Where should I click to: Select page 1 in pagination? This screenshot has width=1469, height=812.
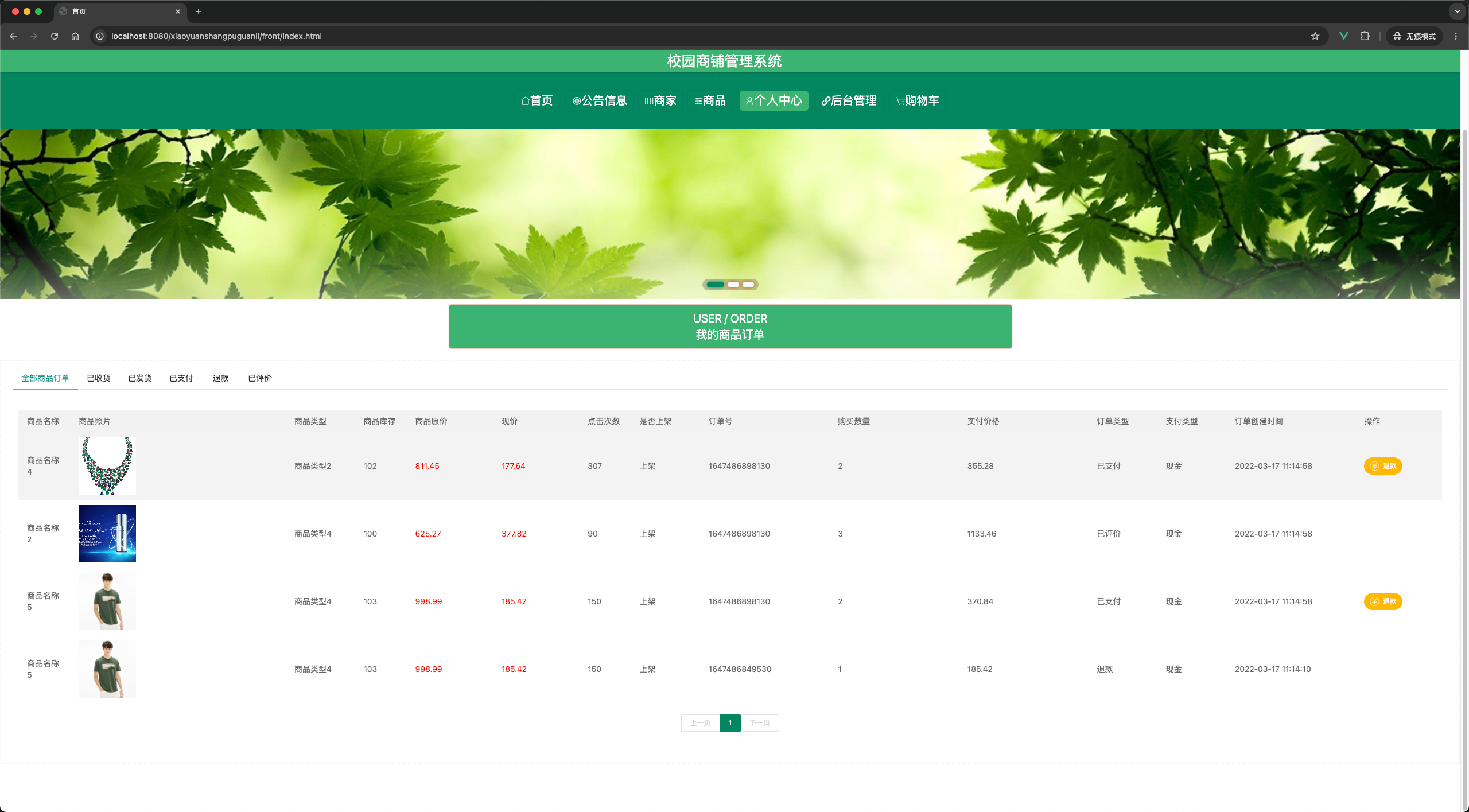point(730,723)
